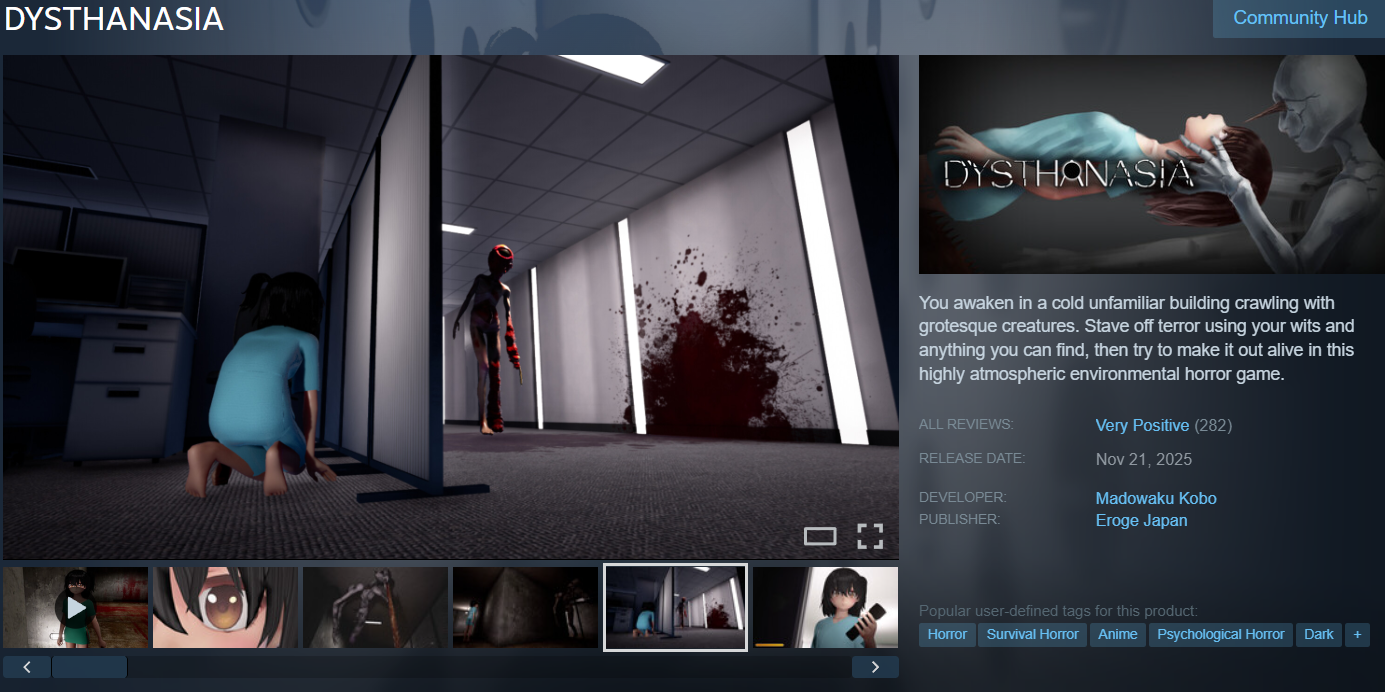Click the game description paragraph
Viewport: 1385px width, 692px height.
(1138, 339)
